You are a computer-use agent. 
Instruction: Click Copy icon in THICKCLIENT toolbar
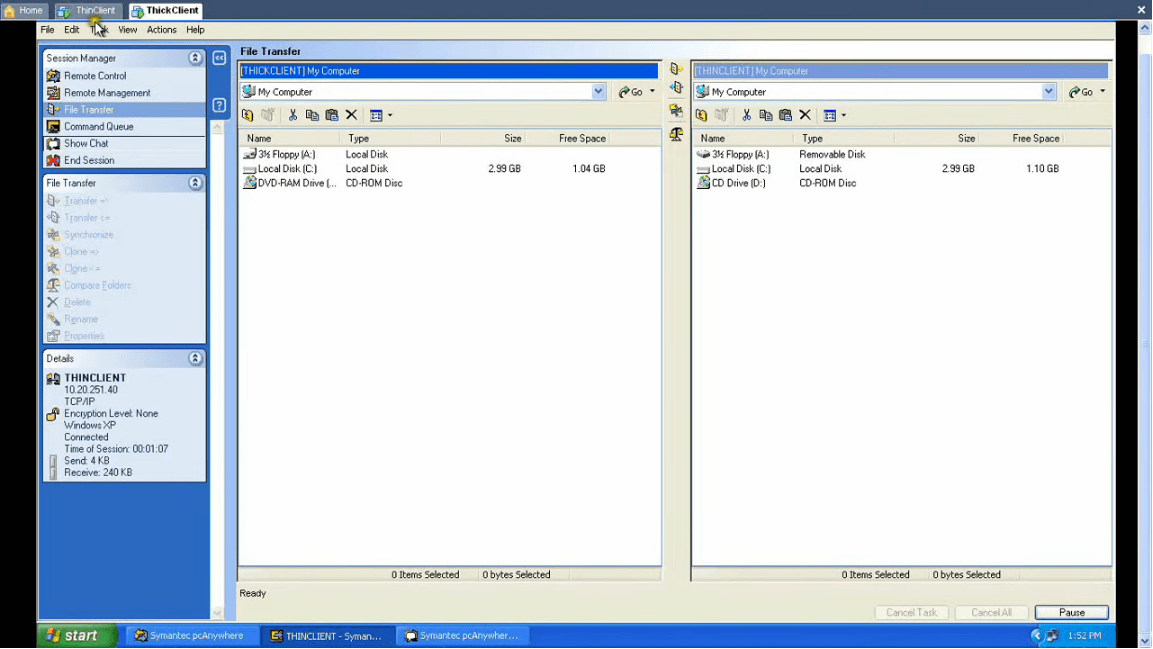click(312, 115)
